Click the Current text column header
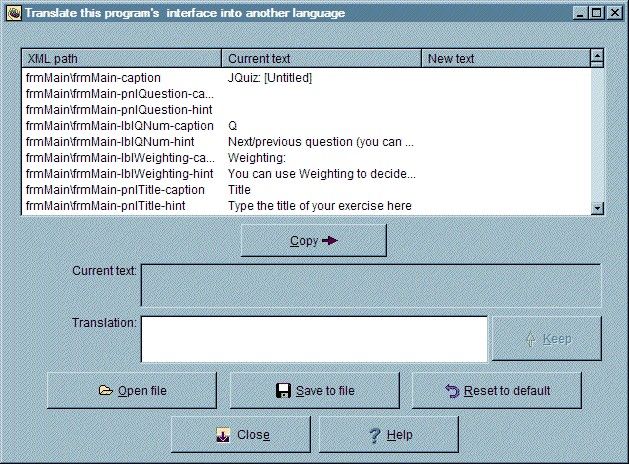629x464 pixels. (x=321, y=59)
